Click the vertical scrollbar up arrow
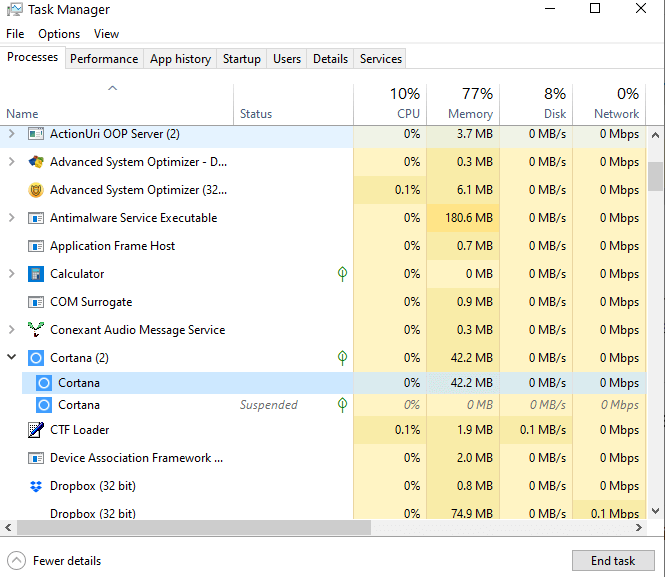Screen dimensions: 665x577 pos(655,135)
